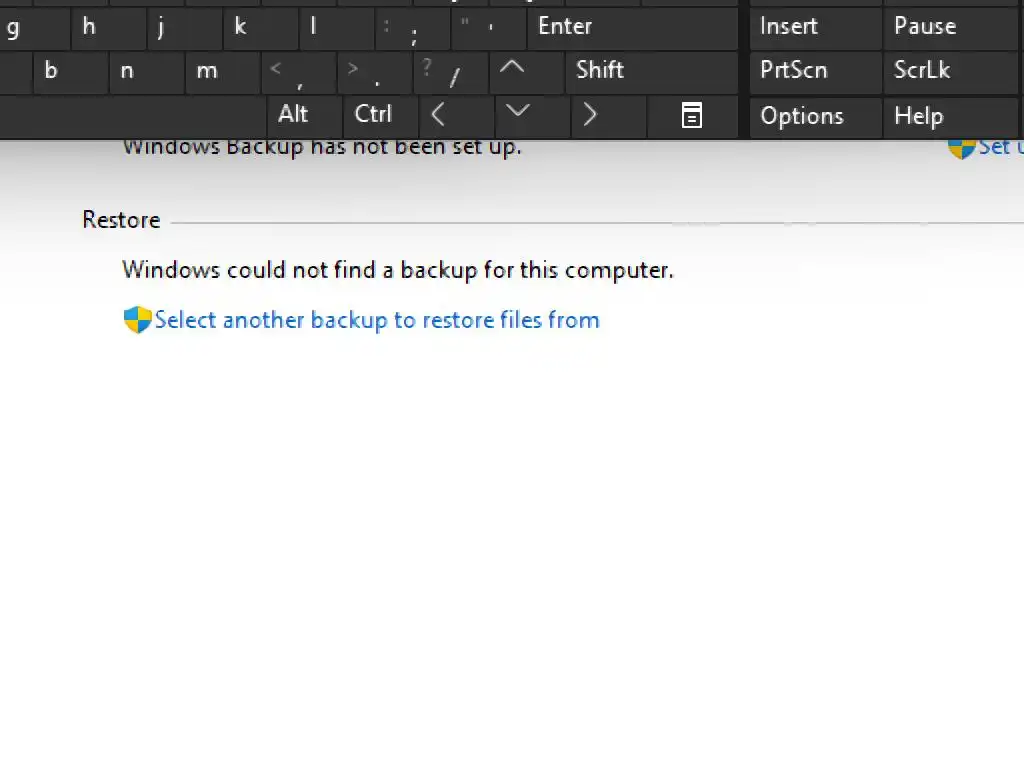This screenshot has height=768, width=1024.
Task: Click 'Windows Backup has not been set up' text
Action: (322, 148)
